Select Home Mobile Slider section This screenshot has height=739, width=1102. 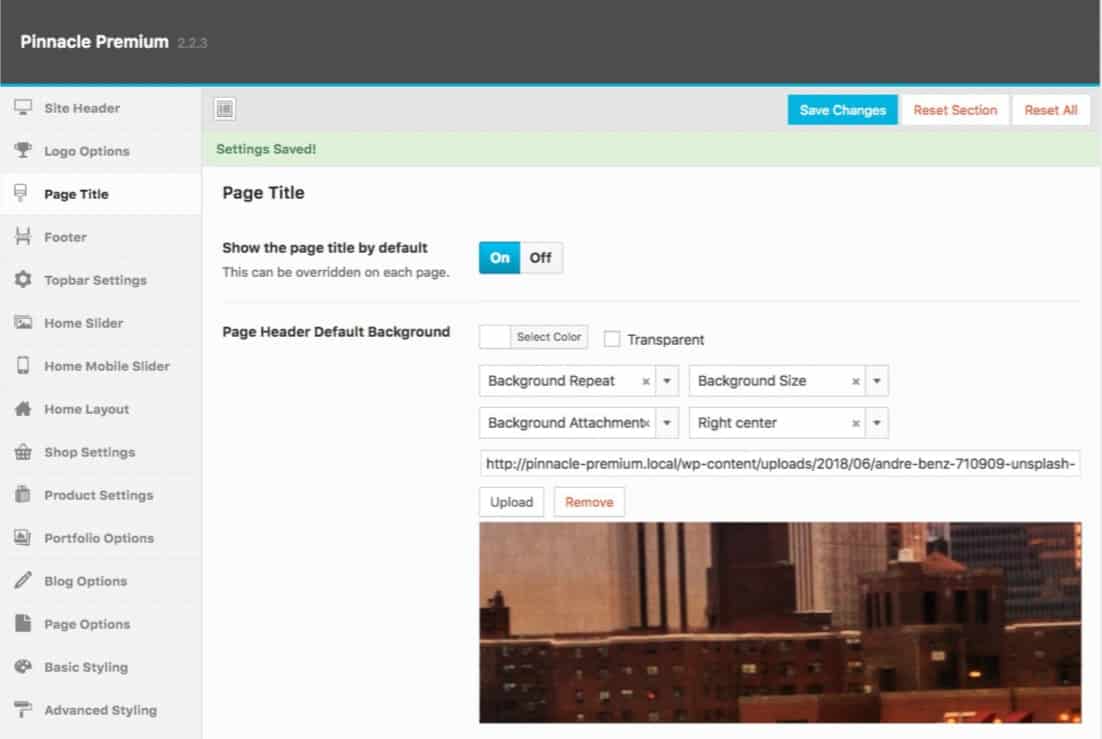[101, 365]
